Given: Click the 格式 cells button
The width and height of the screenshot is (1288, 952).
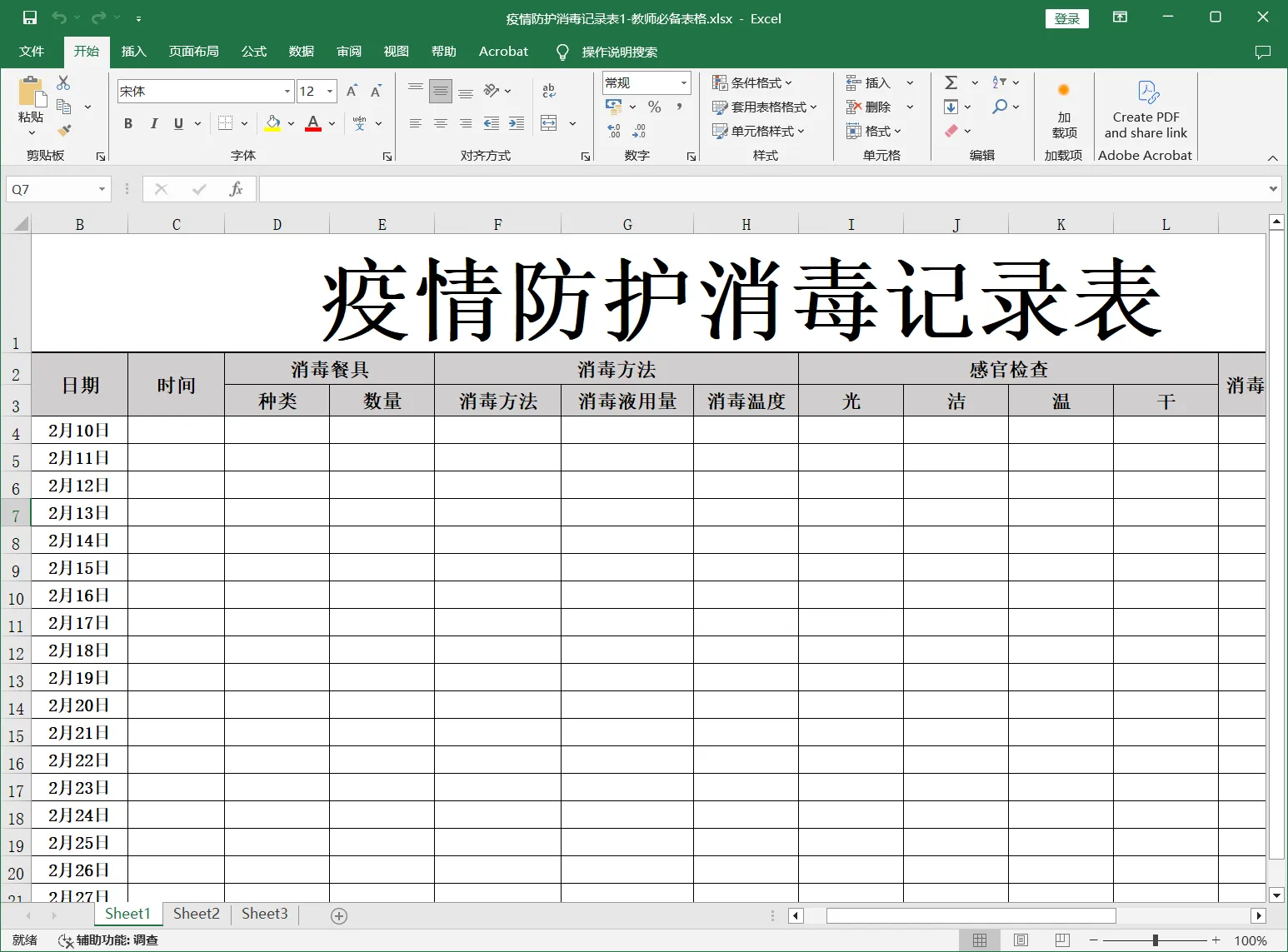Looking at the screenshot, I should [x=874, y=131].
